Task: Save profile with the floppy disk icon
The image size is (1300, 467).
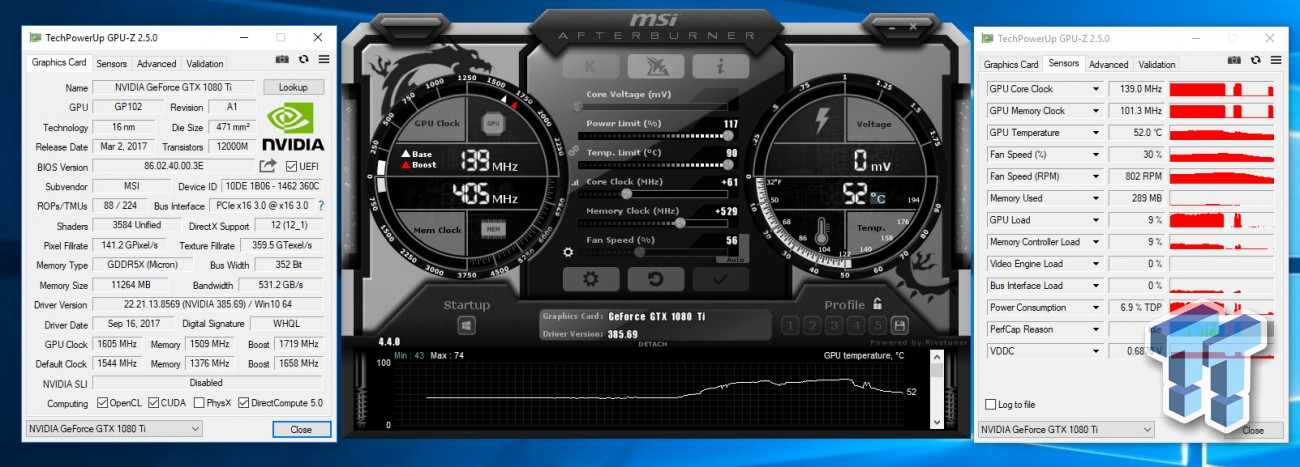Action: [899, 326]
